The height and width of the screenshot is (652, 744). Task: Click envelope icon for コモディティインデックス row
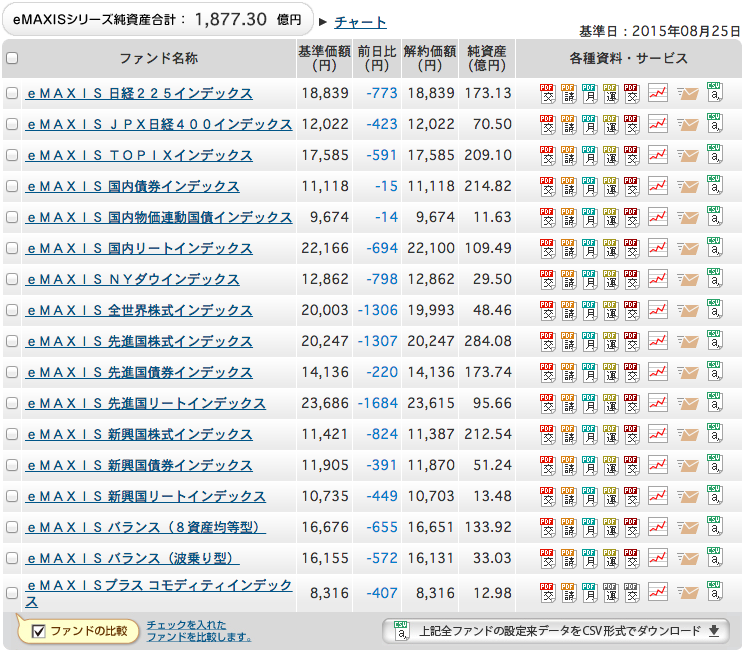pos(687,593)
